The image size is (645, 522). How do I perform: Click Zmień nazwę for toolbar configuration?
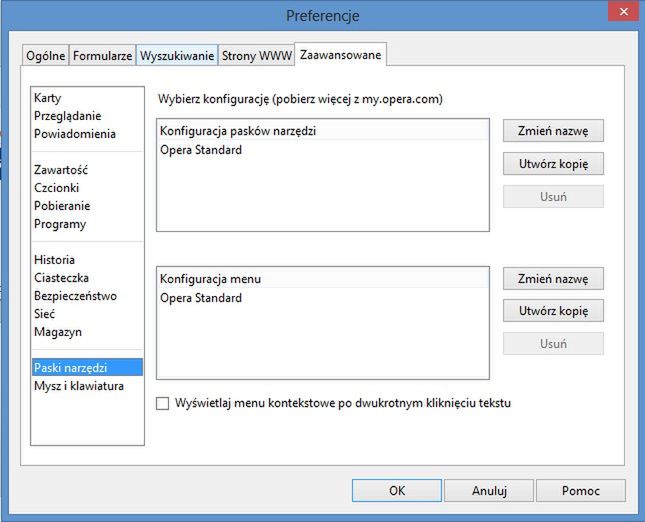[553, 131]
